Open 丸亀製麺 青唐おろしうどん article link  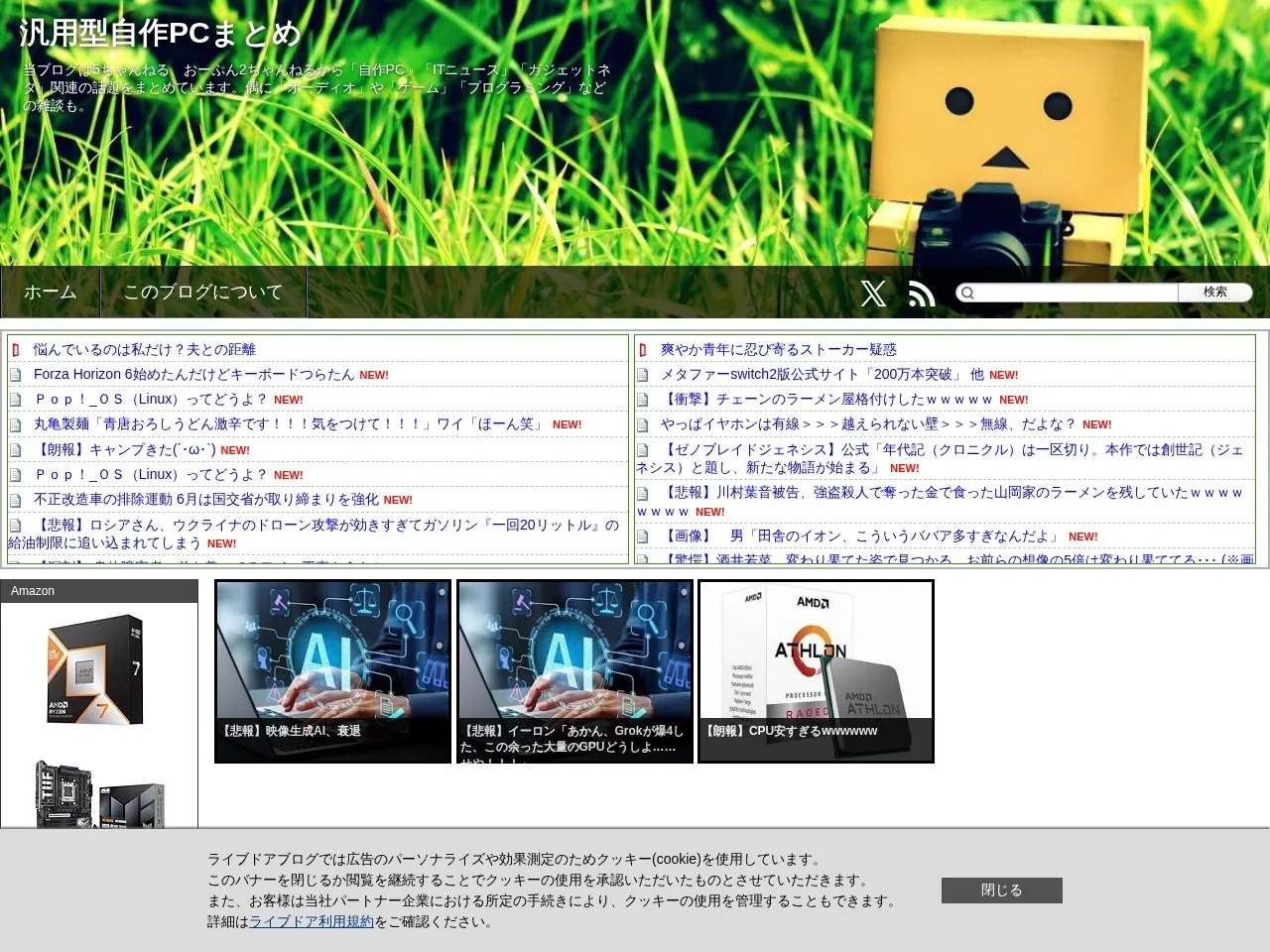[x=290, y=423]
